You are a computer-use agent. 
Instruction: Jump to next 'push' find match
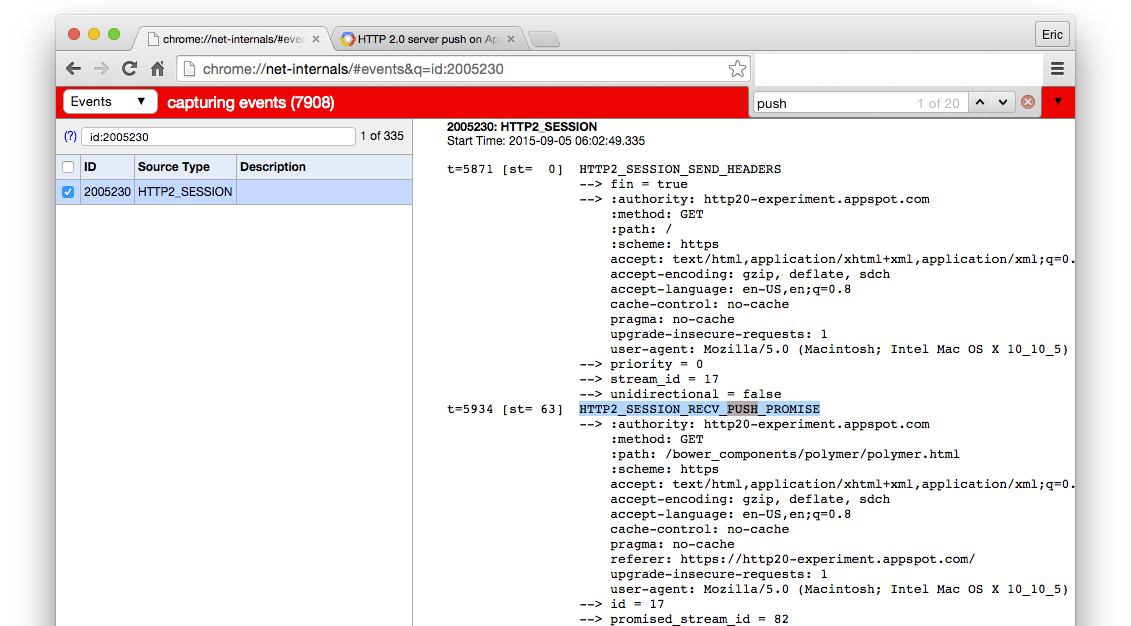click(1003, 102)
